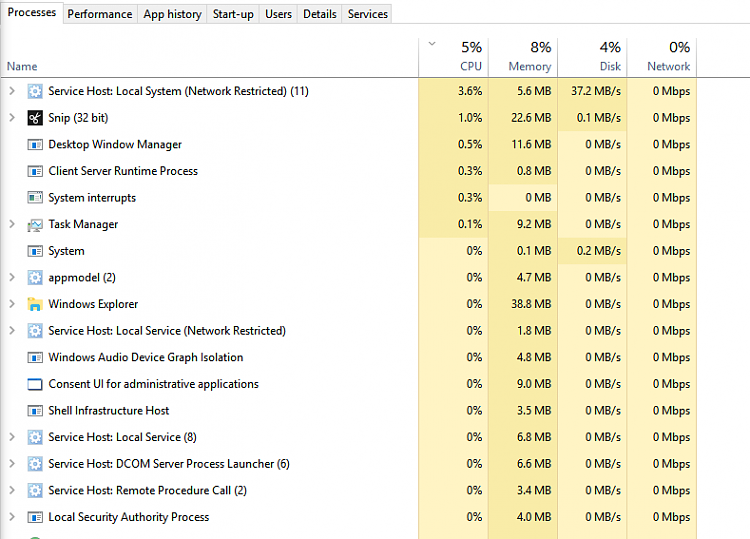Click the System interrupts icon
The width and height of the screenshot is (750, 539).
pos(35,198)
